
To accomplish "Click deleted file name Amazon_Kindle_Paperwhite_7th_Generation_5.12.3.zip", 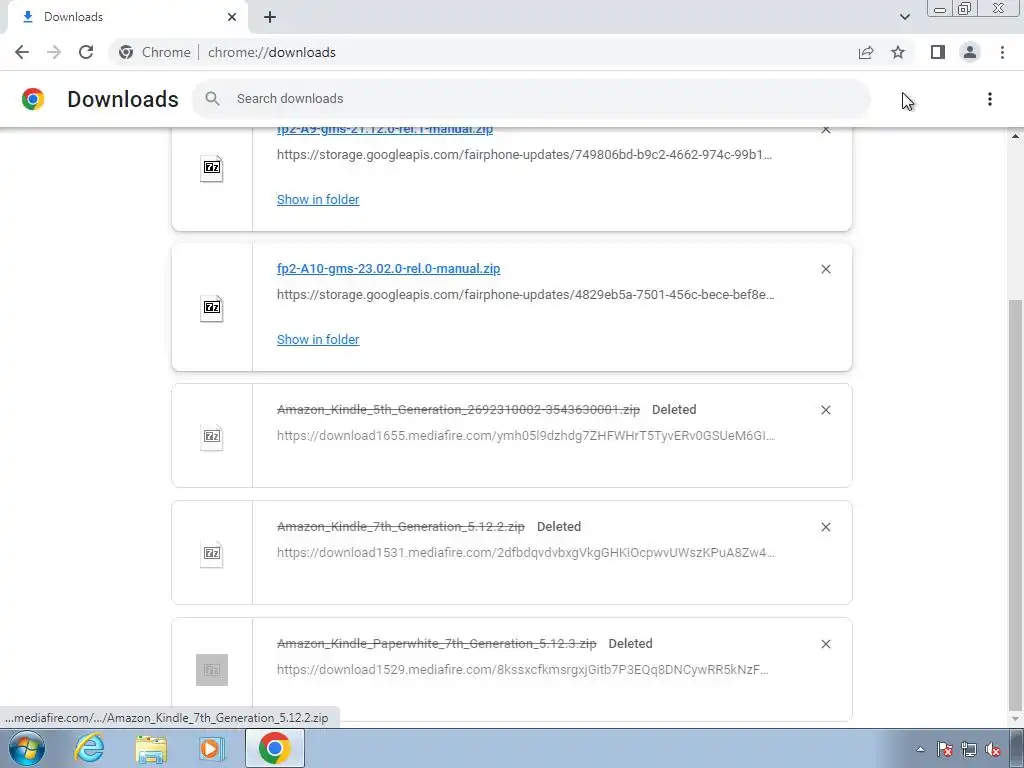I will 437,643.
